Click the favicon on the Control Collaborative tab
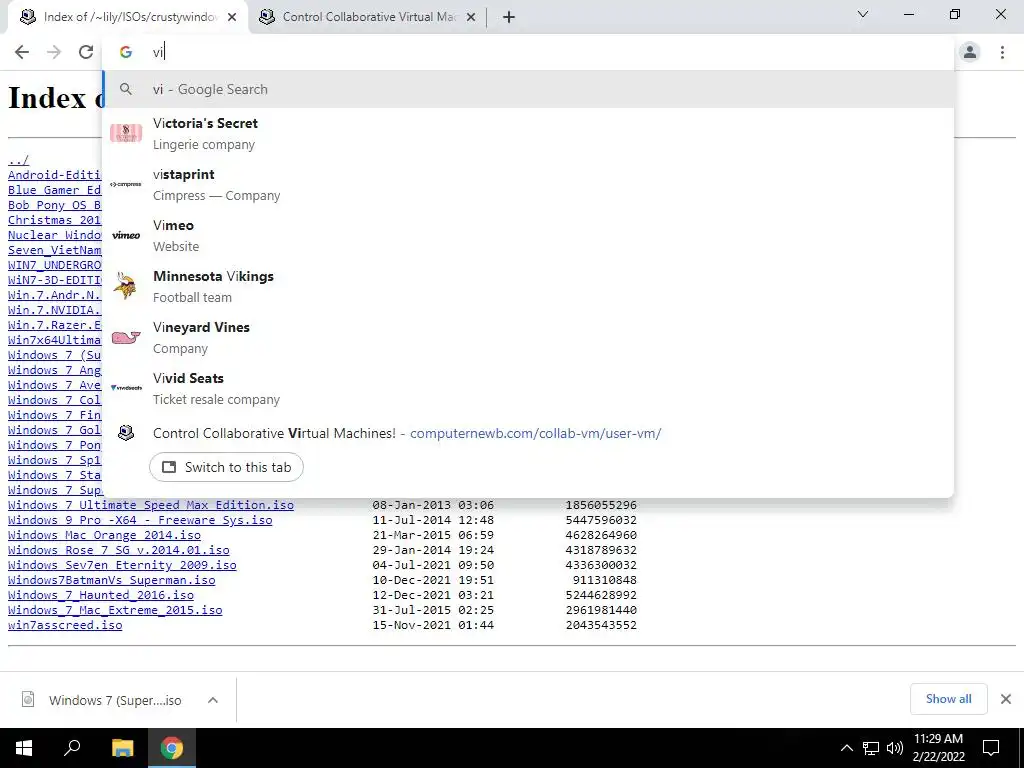1024x768 pixels. point(266,18)
